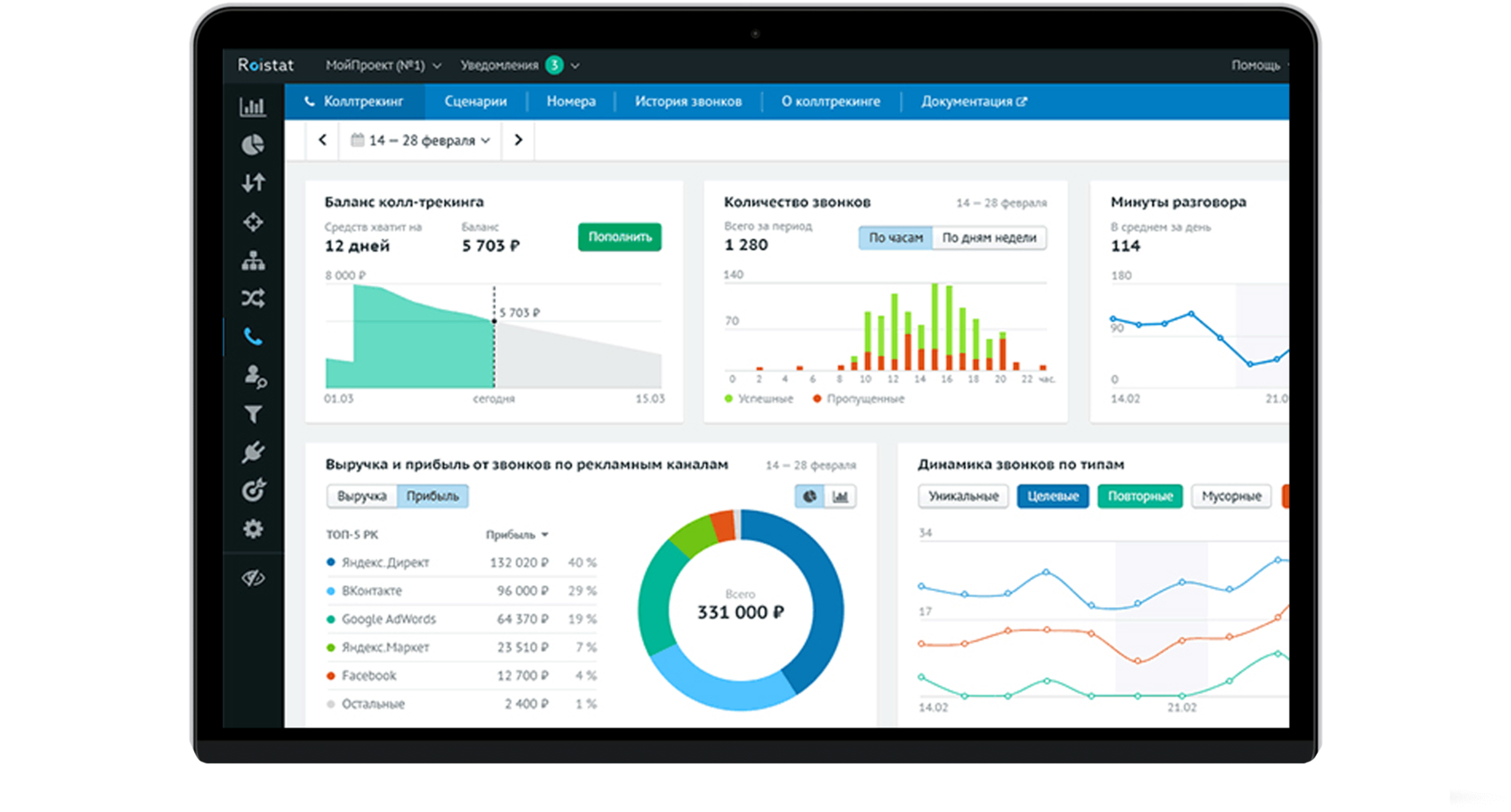Switch to the Сценарии tab
This screenshot has width=1511, height=812.
[x=475, y=102]
